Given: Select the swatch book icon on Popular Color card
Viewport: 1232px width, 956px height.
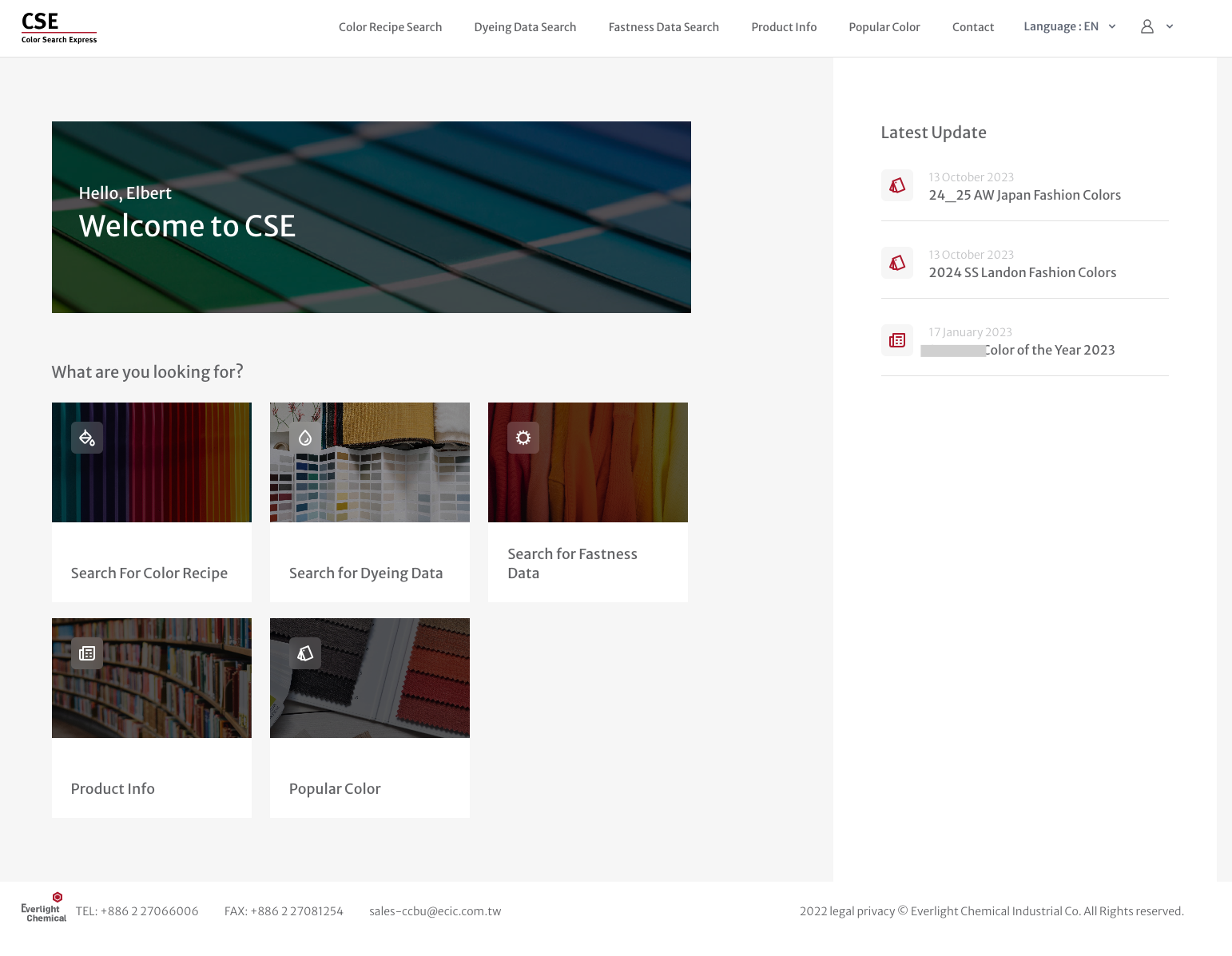Looking at the screenshot, I should pos(304,653).
